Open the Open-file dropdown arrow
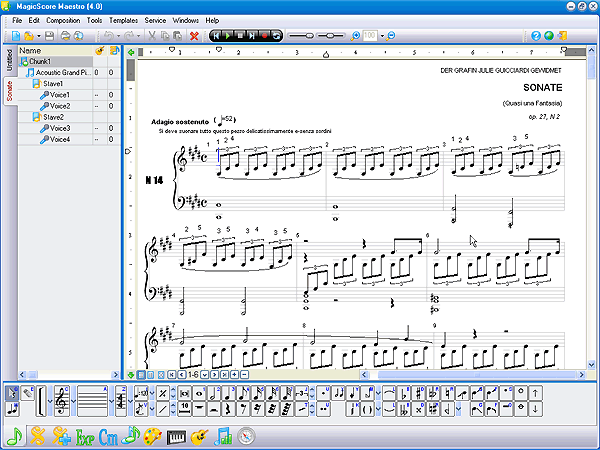The width and height of the screenshot is (600, 450). click(x=39, y=36)
